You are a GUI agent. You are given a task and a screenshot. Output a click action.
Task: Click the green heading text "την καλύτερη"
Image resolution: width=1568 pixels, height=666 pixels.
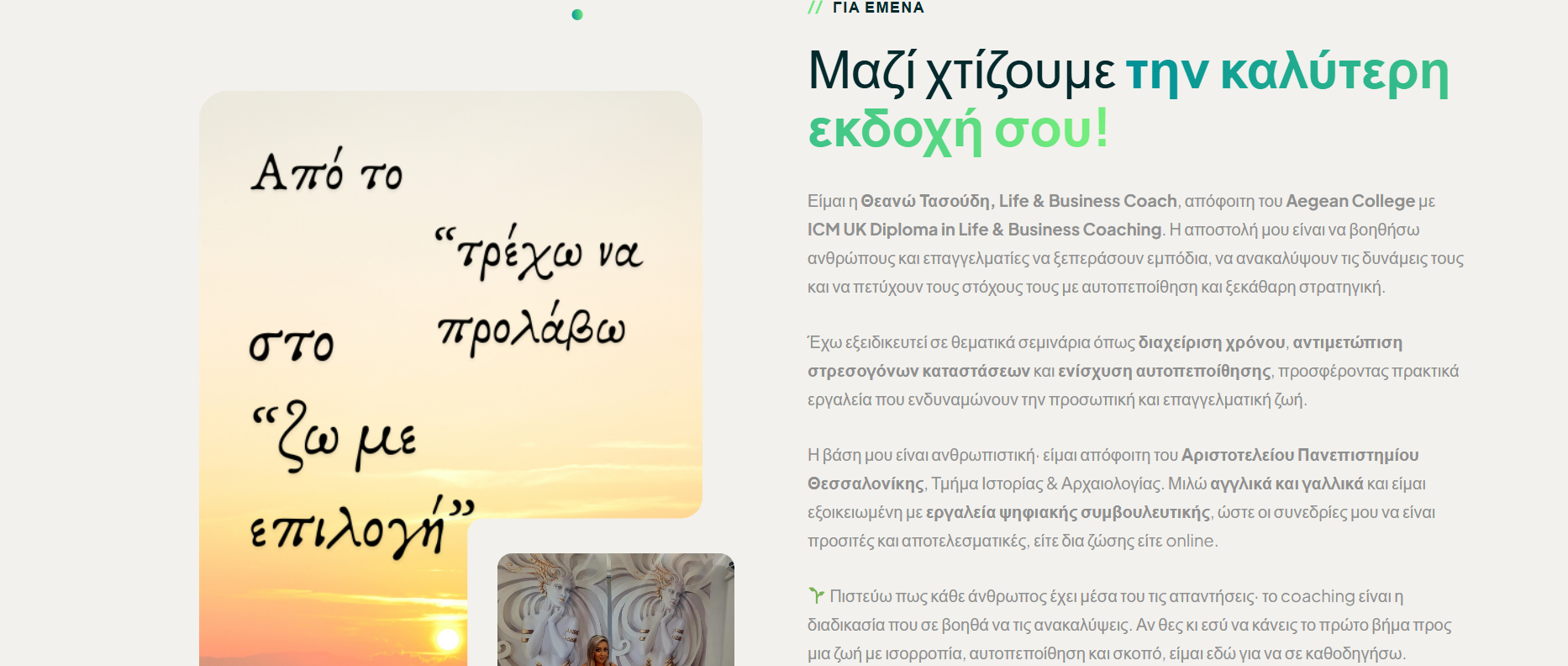point(1287,71)
